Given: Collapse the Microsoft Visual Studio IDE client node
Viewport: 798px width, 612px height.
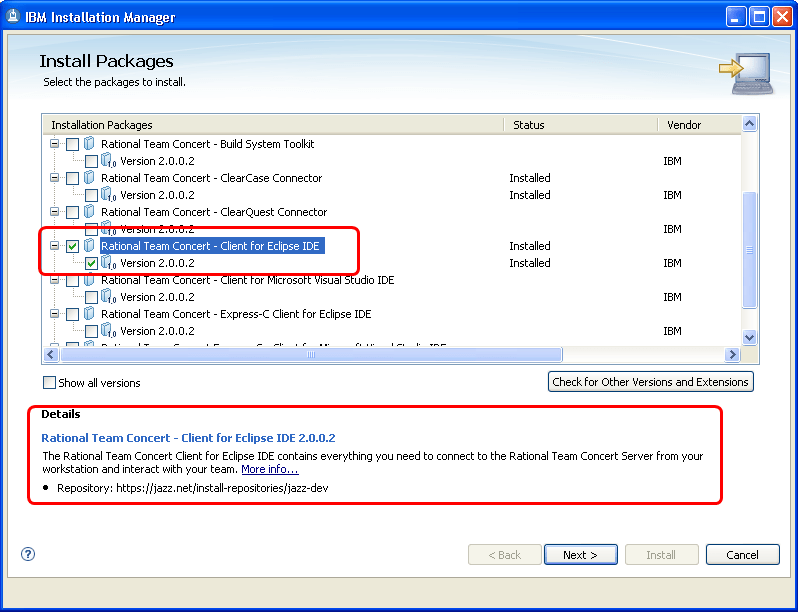Looking at the screenshot, I should [x=54, y=280].
